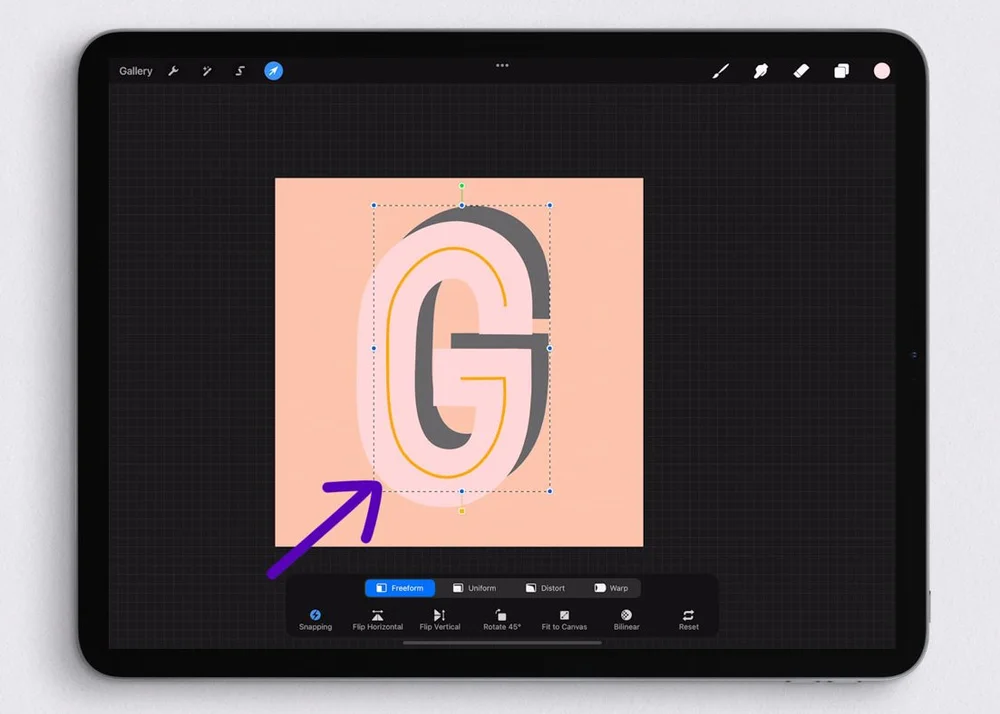The height and width of the screenshot is (714, 1000).
Task: Open the Layers panel
Action: 840,71
